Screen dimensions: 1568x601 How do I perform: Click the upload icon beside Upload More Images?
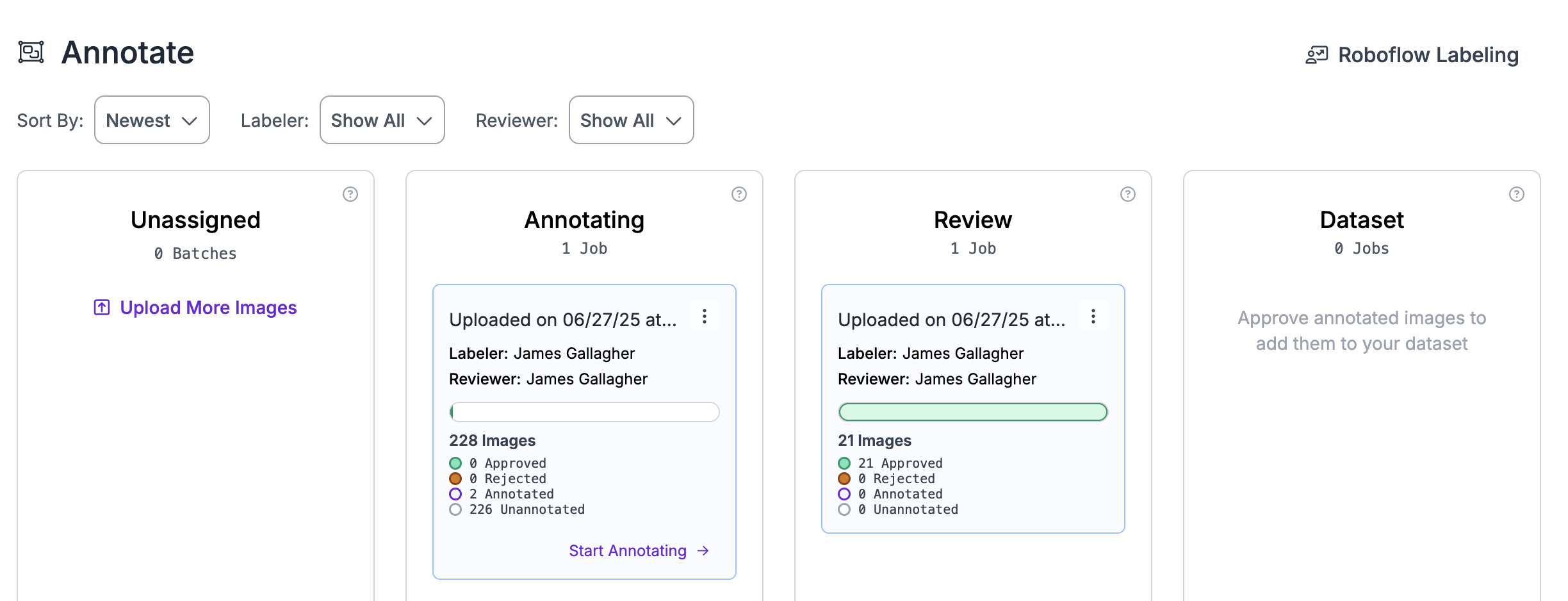(x=102, y=308)
